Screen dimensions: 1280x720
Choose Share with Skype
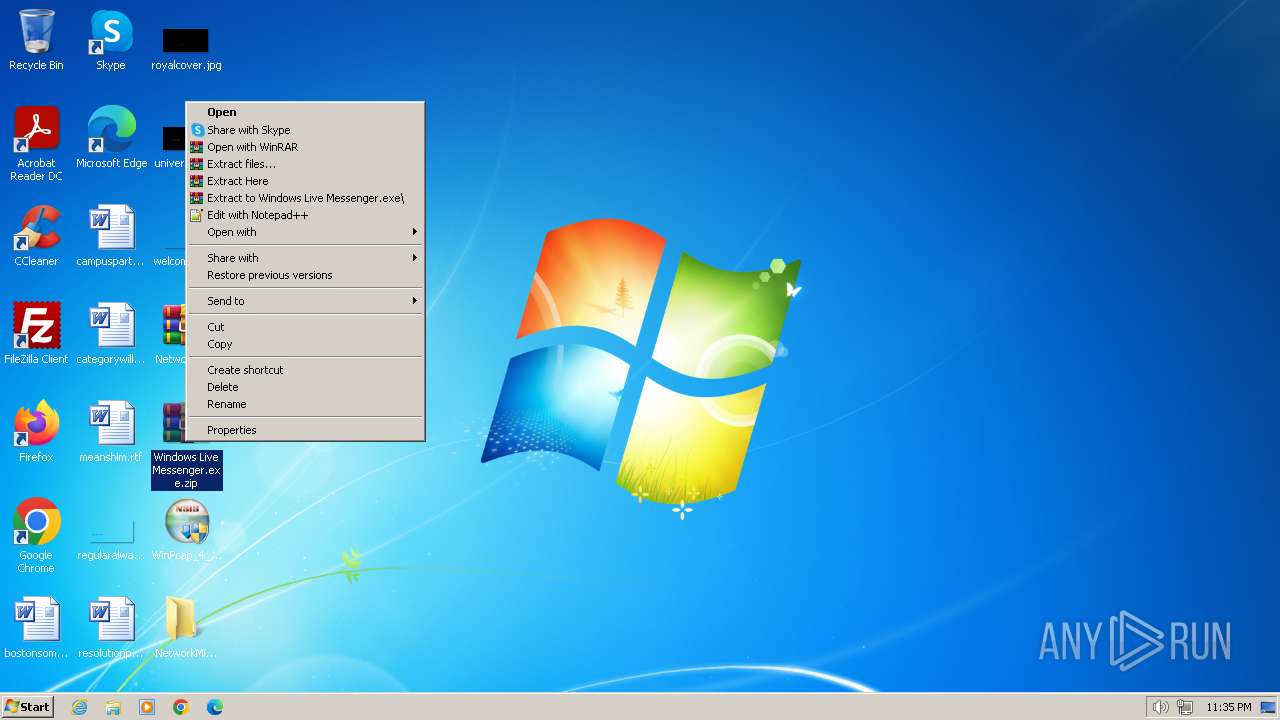coord(306,130)
